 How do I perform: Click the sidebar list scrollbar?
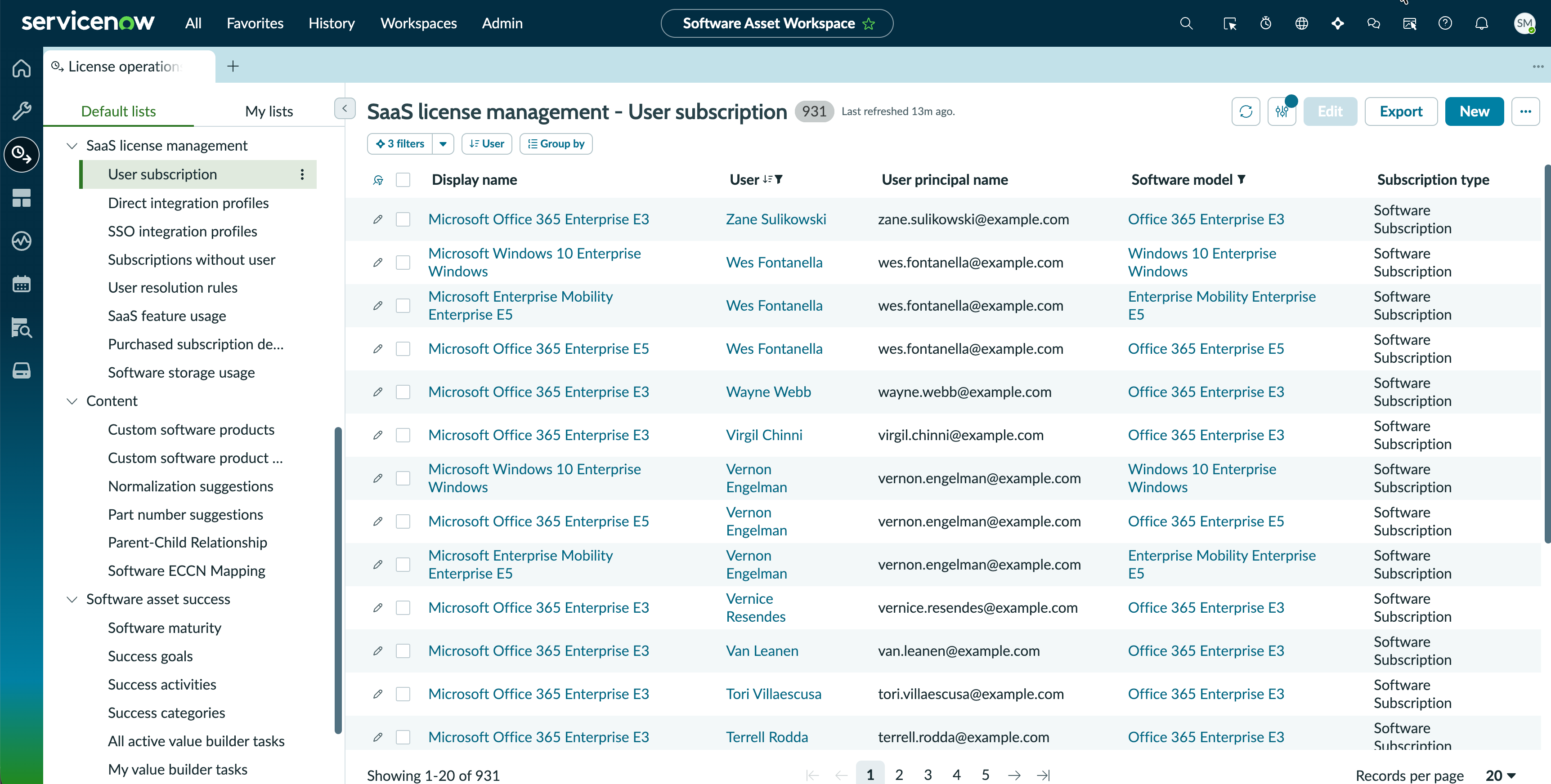pyautogui.click(x=338, y=581)
